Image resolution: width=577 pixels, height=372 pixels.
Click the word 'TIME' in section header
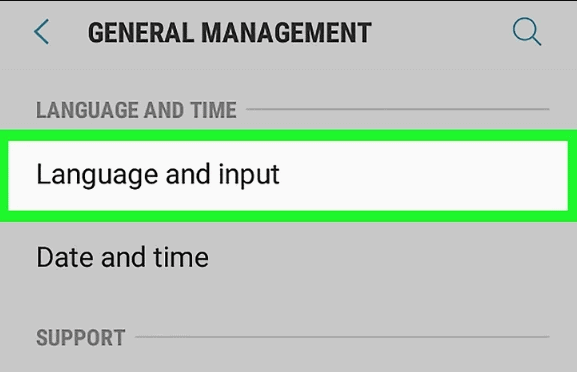tap(213, 110)
